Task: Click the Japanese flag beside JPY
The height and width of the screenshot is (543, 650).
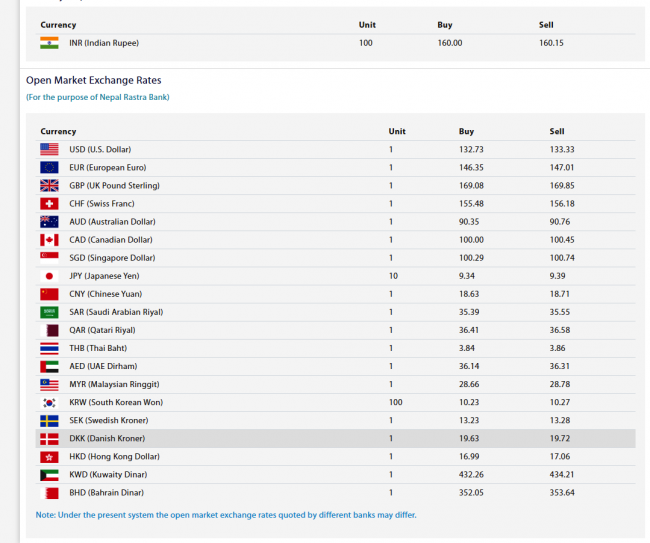Action: click(x=49, y=276)
